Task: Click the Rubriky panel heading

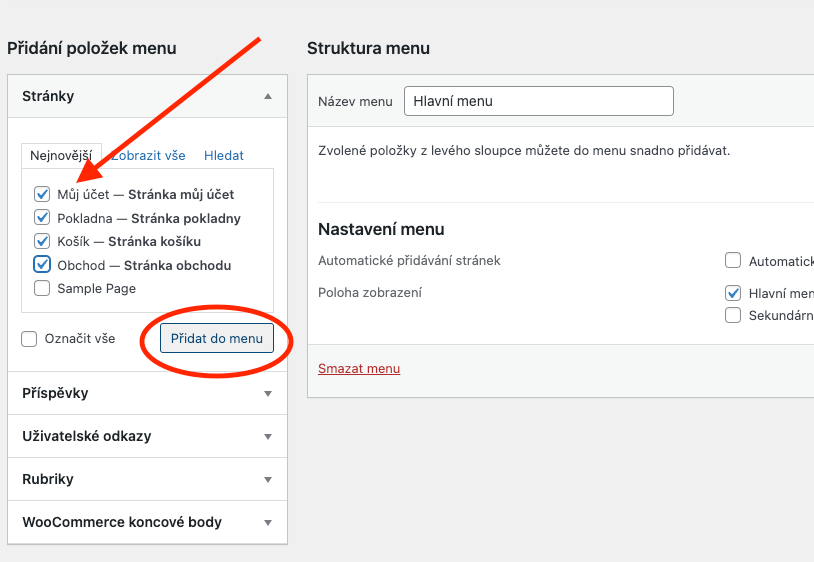Action: click(x=48, y=479)
